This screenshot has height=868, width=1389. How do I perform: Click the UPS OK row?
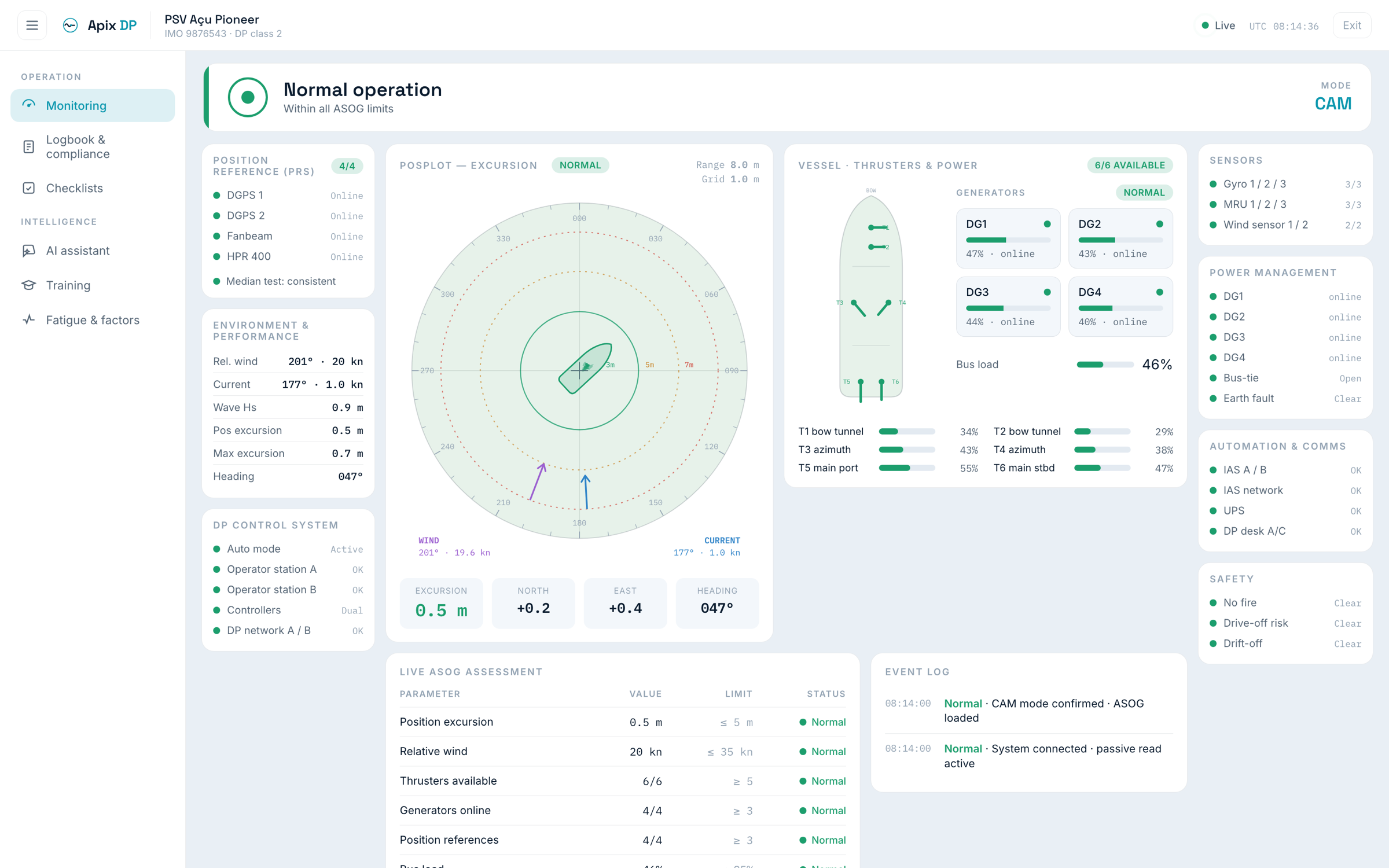point(1285,511)
